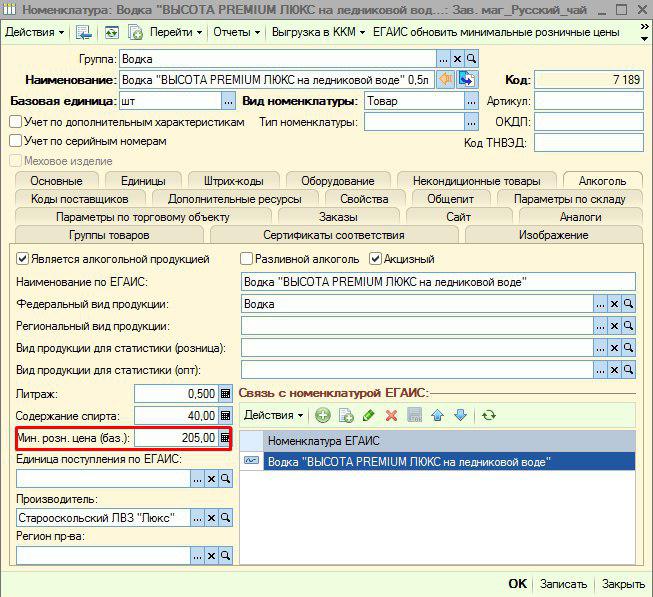653x597 pixels.
Task: Click the Закрыть button
Action: click(x=623, y=584)
